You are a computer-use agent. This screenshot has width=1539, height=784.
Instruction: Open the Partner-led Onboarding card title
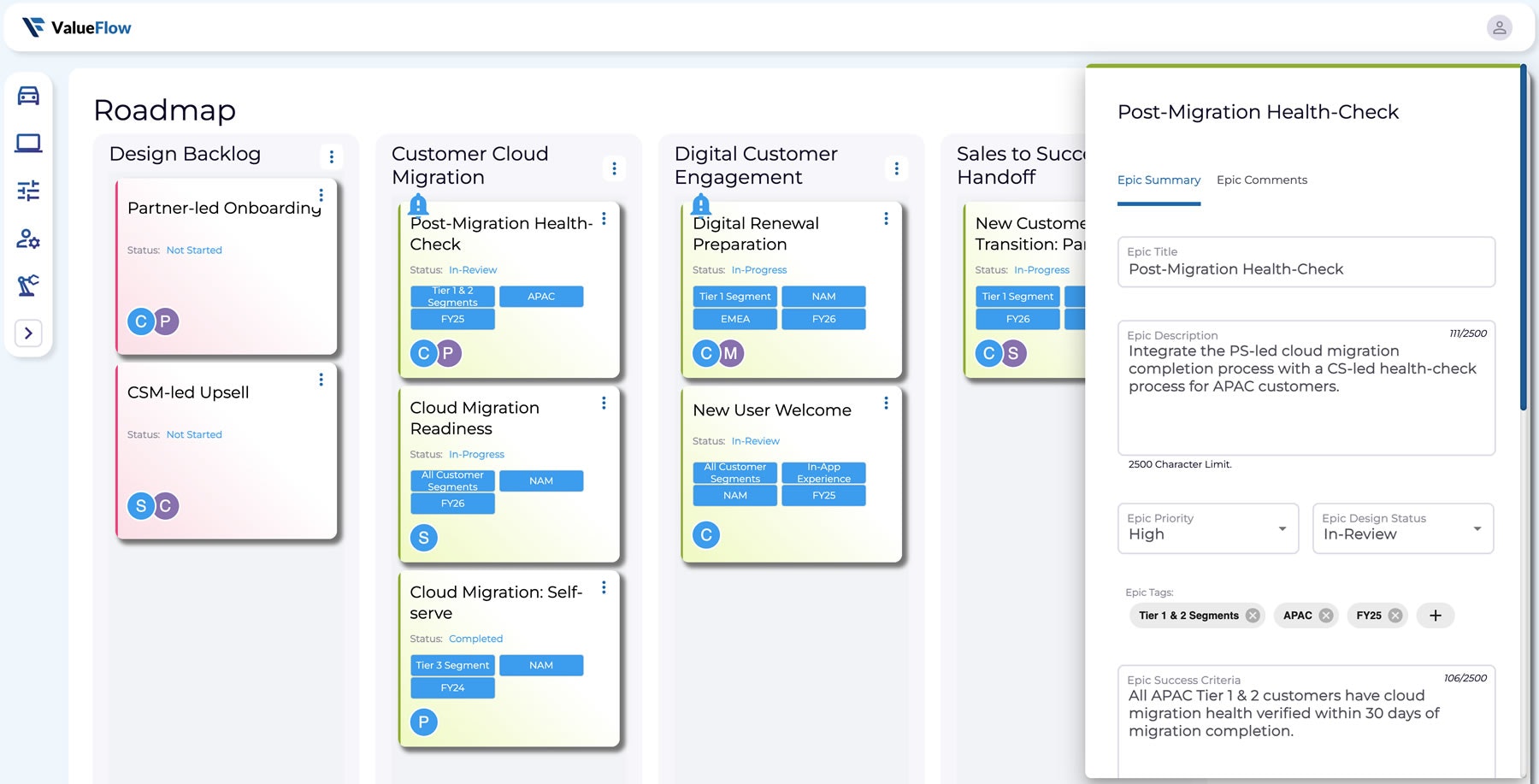[x=224, y=208]
